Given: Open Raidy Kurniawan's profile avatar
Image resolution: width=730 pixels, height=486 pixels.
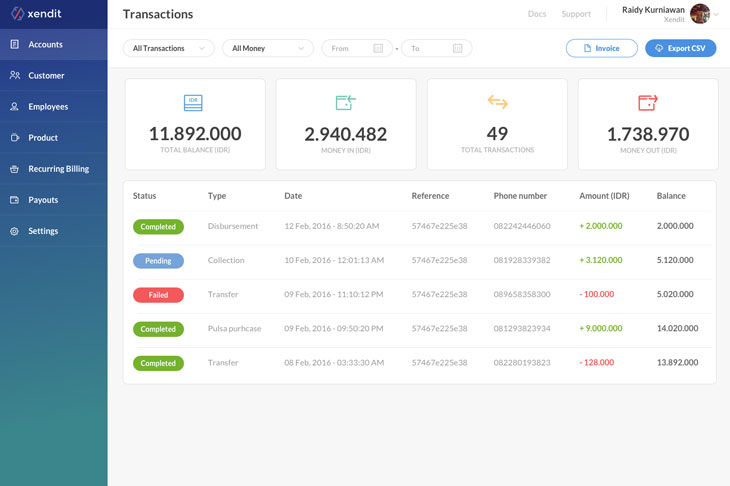Looking at the screenshot, I should tap(700, 14).
